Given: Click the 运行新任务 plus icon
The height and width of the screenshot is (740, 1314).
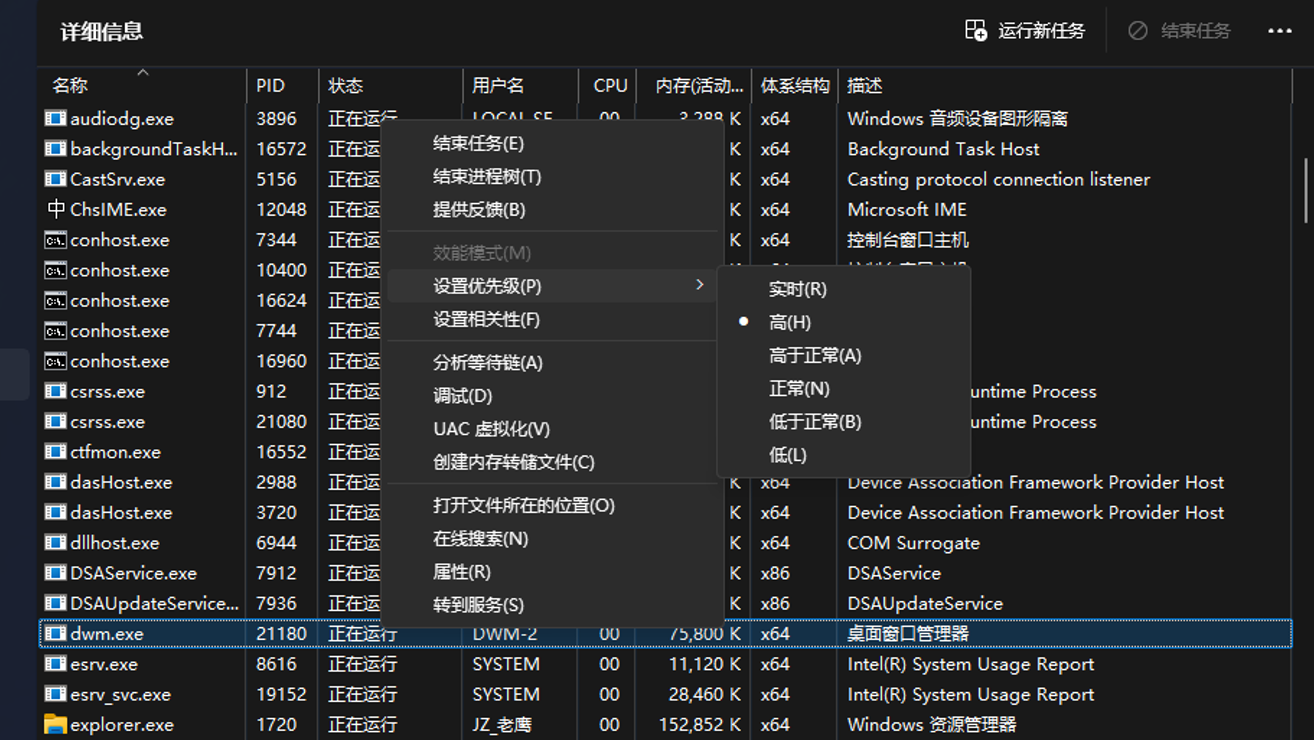Looking at the screenshot, I should [x=974, y=31].
